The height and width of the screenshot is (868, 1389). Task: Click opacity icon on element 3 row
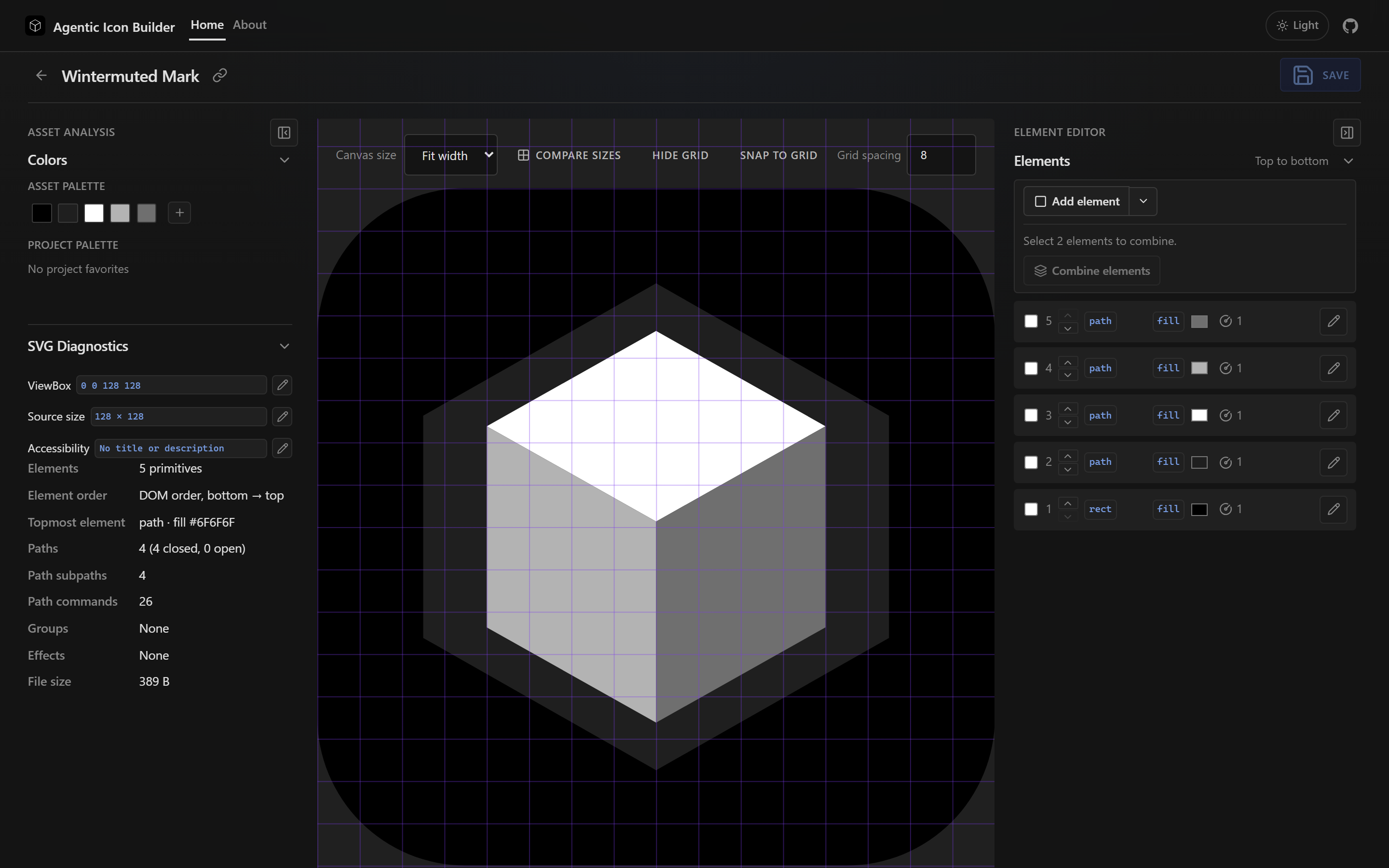click(x=1226, y=415)
